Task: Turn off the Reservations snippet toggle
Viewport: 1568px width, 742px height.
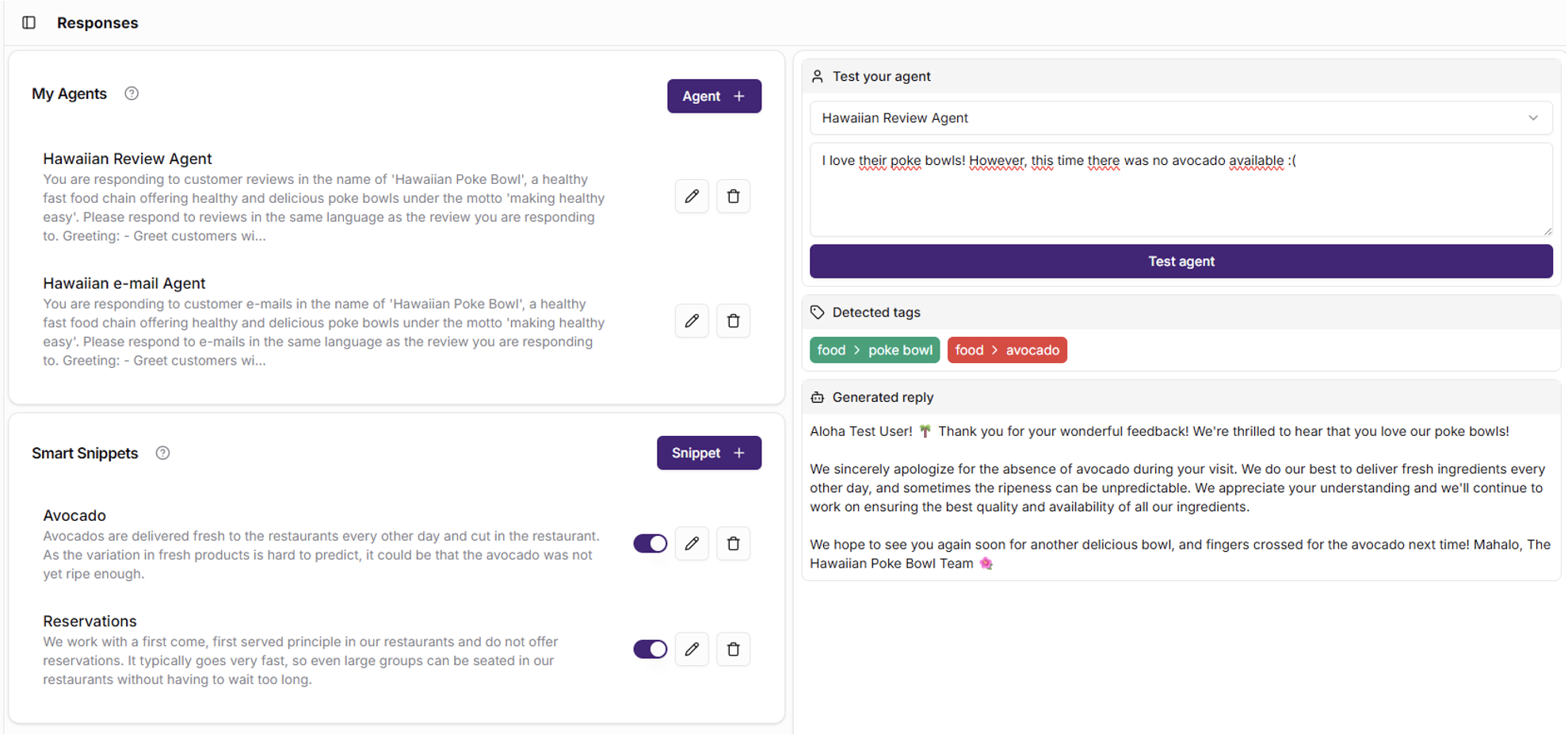Action: coord(650,648)
